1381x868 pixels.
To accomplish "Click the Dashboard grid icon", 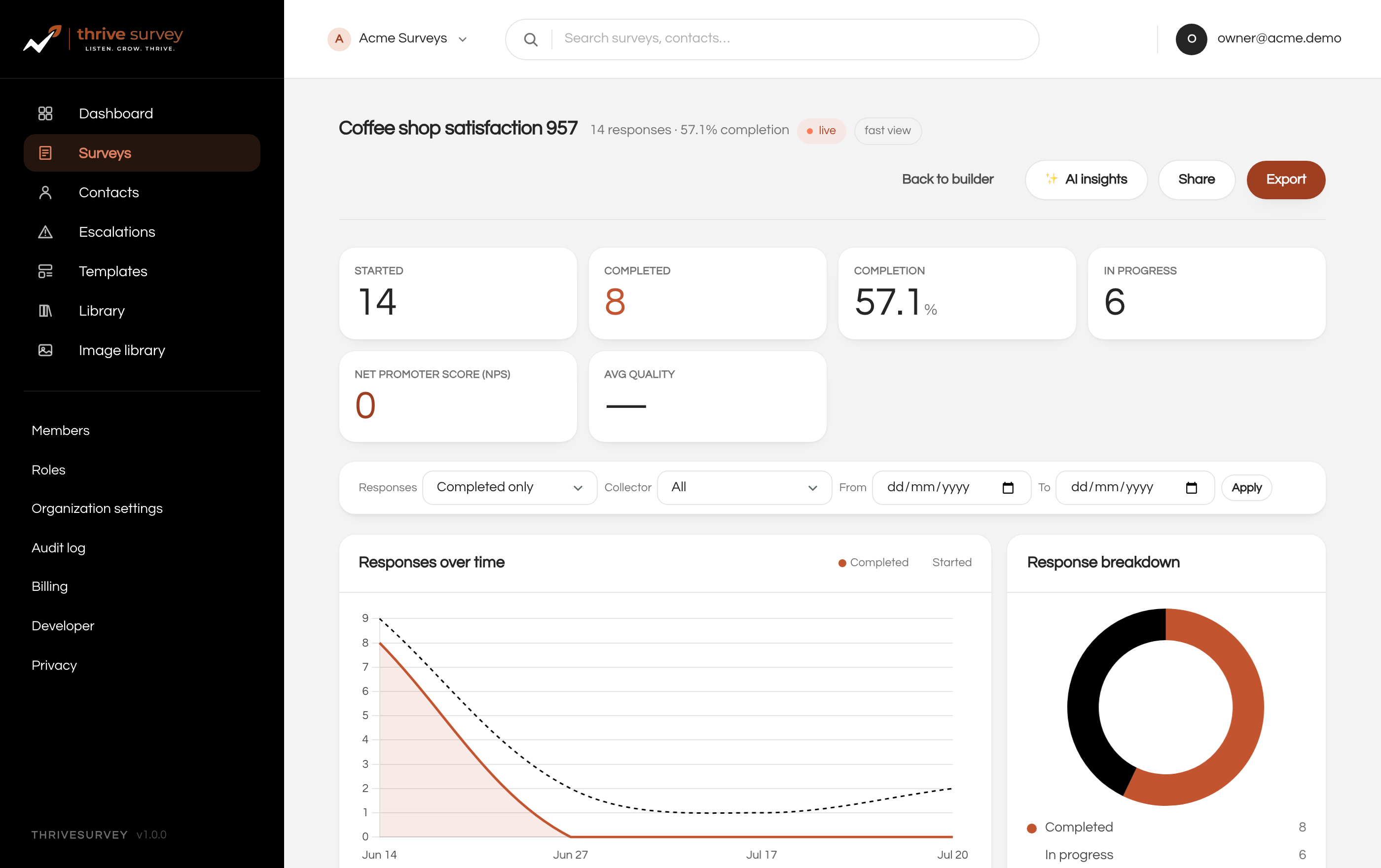I will [45, 113].
